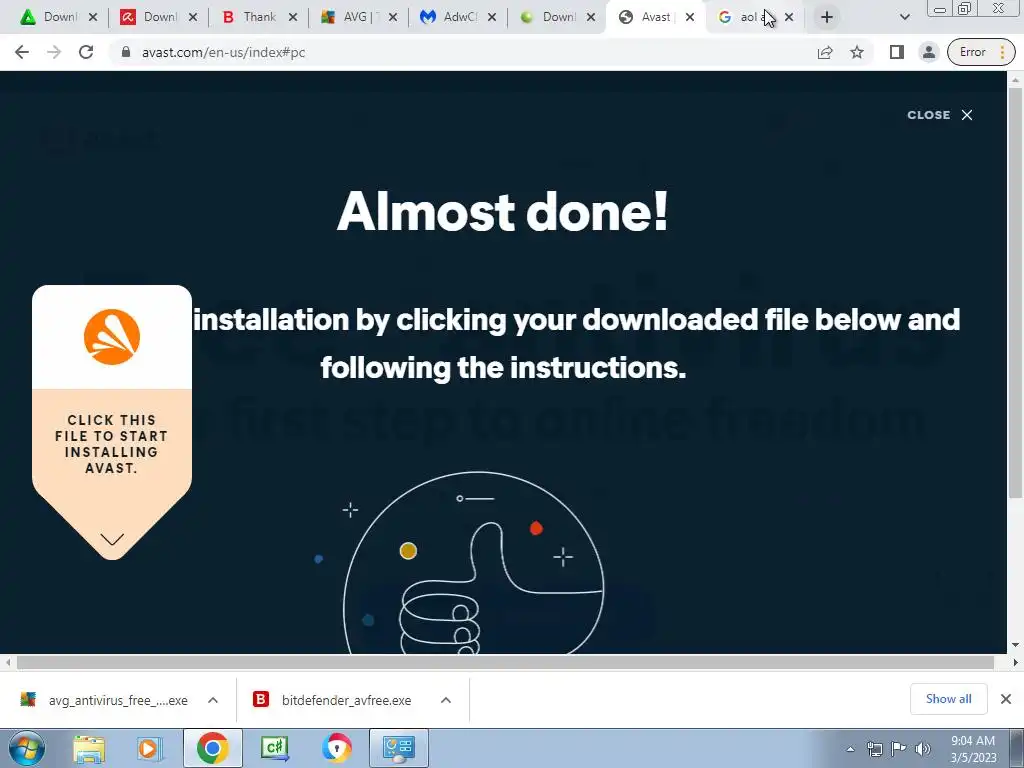
Task: Open the Action Center flag icon
Action: [899, 749]
